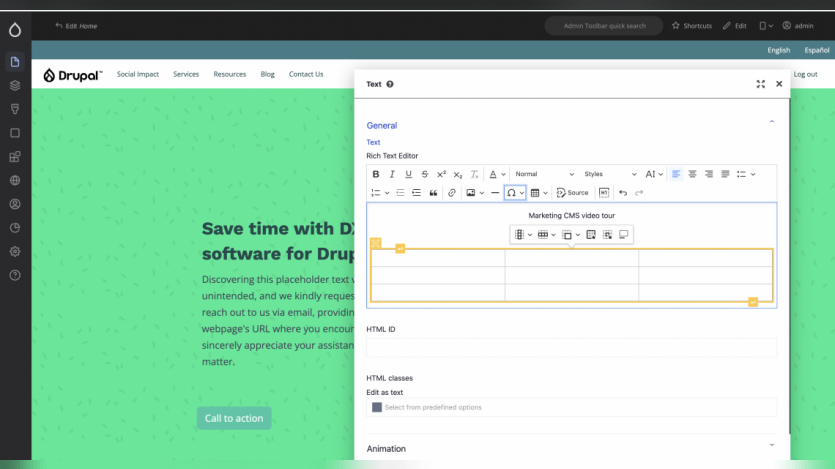This screenshot has width=835, height=469.
Task: Open the special characters omega menu
Action: pos(515,193)
